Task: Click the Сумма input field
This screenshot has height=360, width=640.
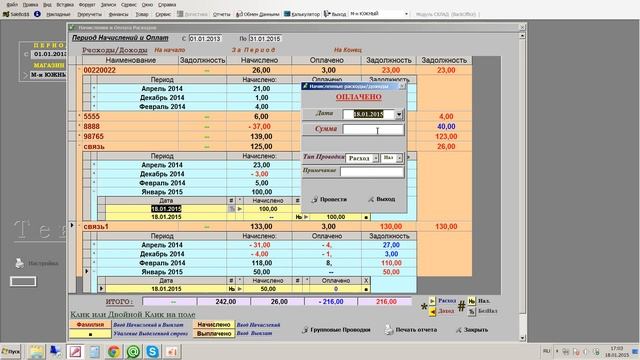Action: [x=373, y=129]
